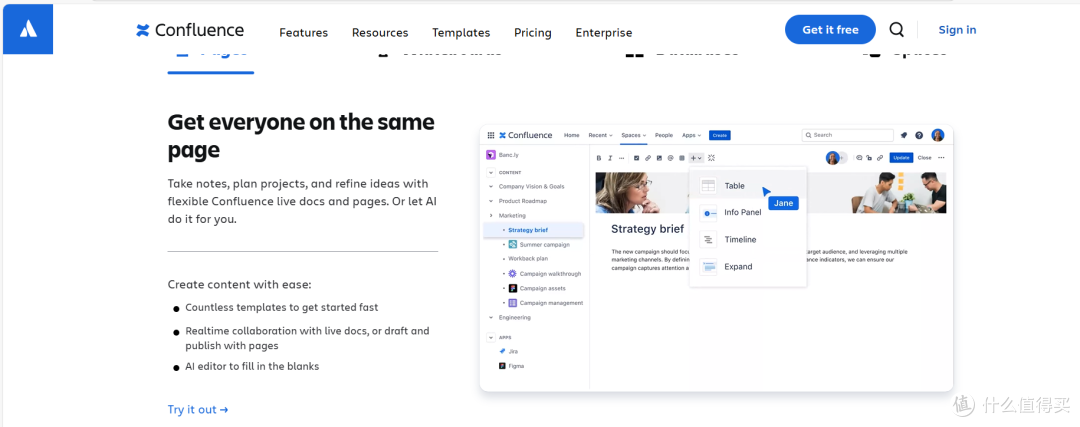Viewport: 1080px width, 427px height.
Task: Open the Resources menu
Action: coord(380,32)
